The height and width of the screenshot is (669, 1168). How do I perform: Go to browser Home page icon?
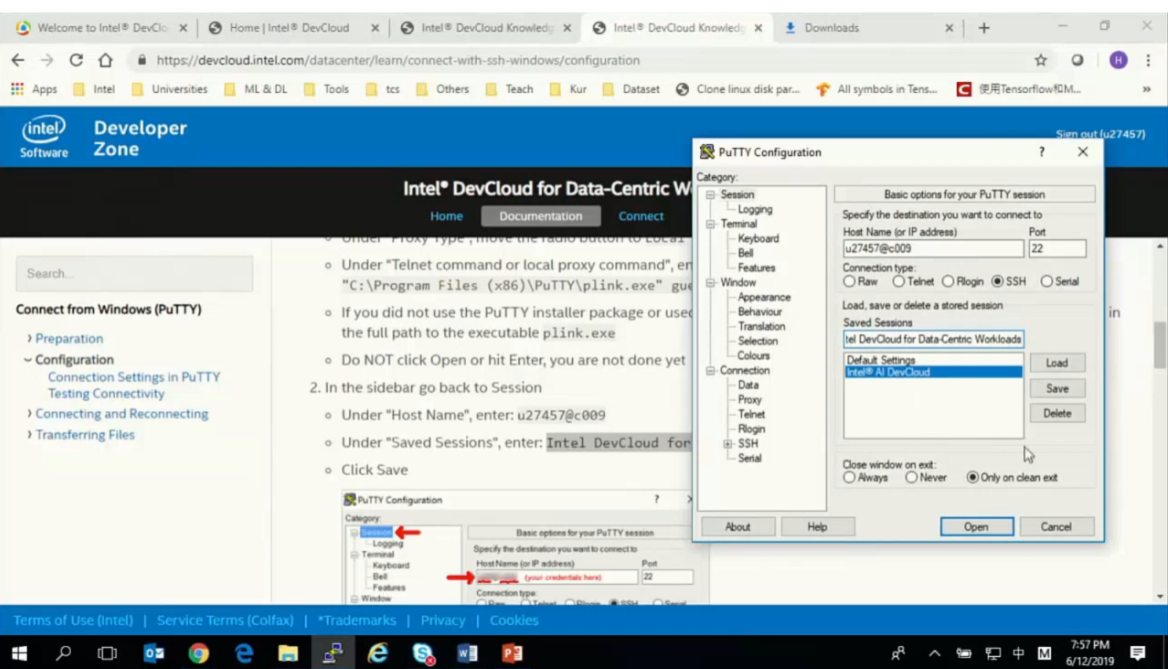106,60
